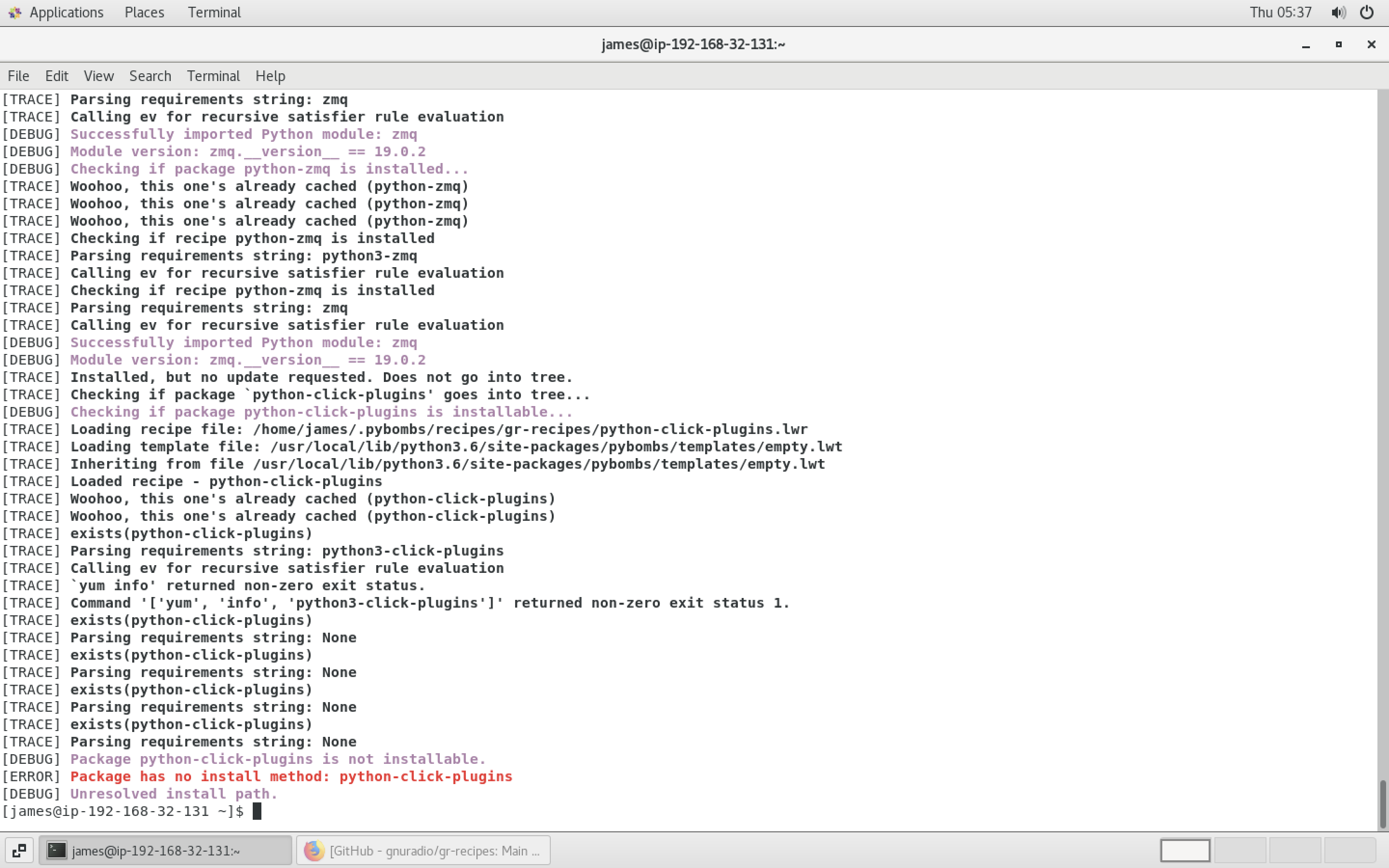The image size is (1389, 868).
Task: Open the Terminal app menu in top panel
Action: (214, 12)
